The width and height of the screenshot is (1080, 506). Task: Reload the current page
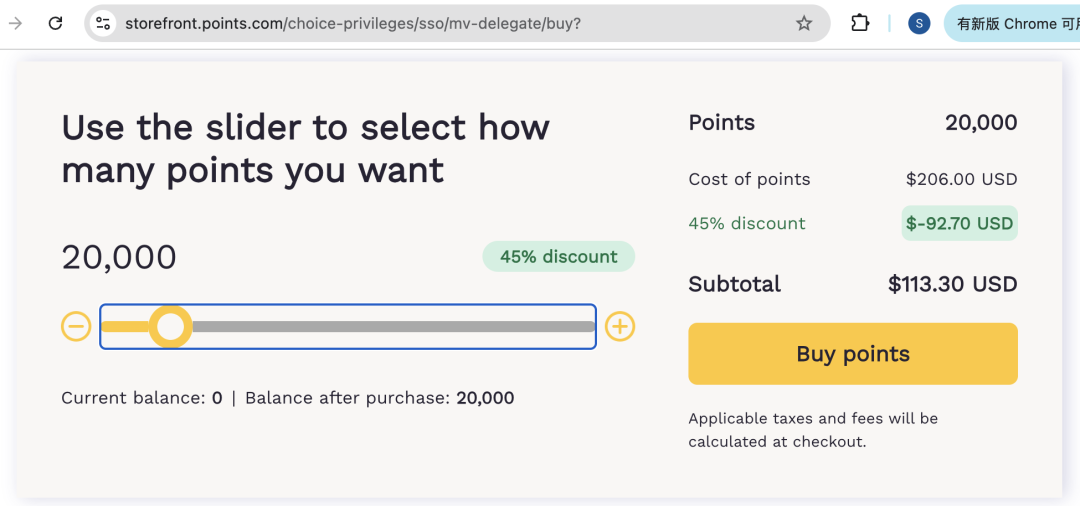click(56, 23)
